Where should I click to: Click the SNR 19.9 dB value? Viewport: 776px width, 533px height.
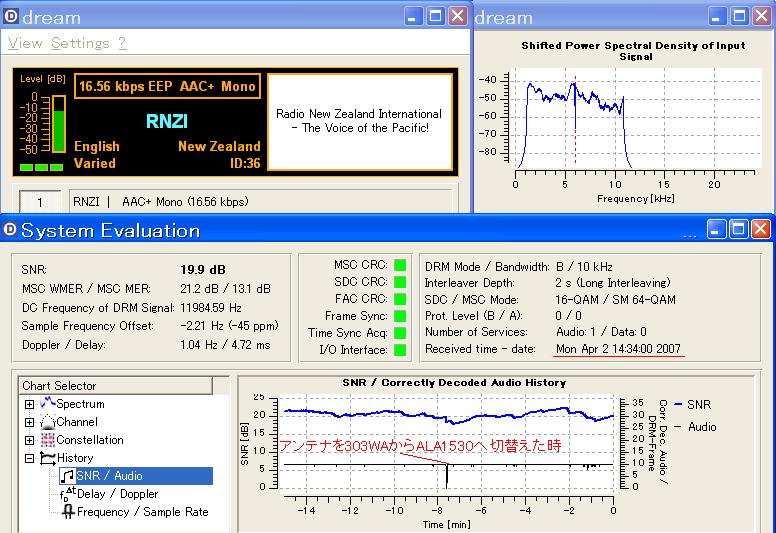coord(203,270)
